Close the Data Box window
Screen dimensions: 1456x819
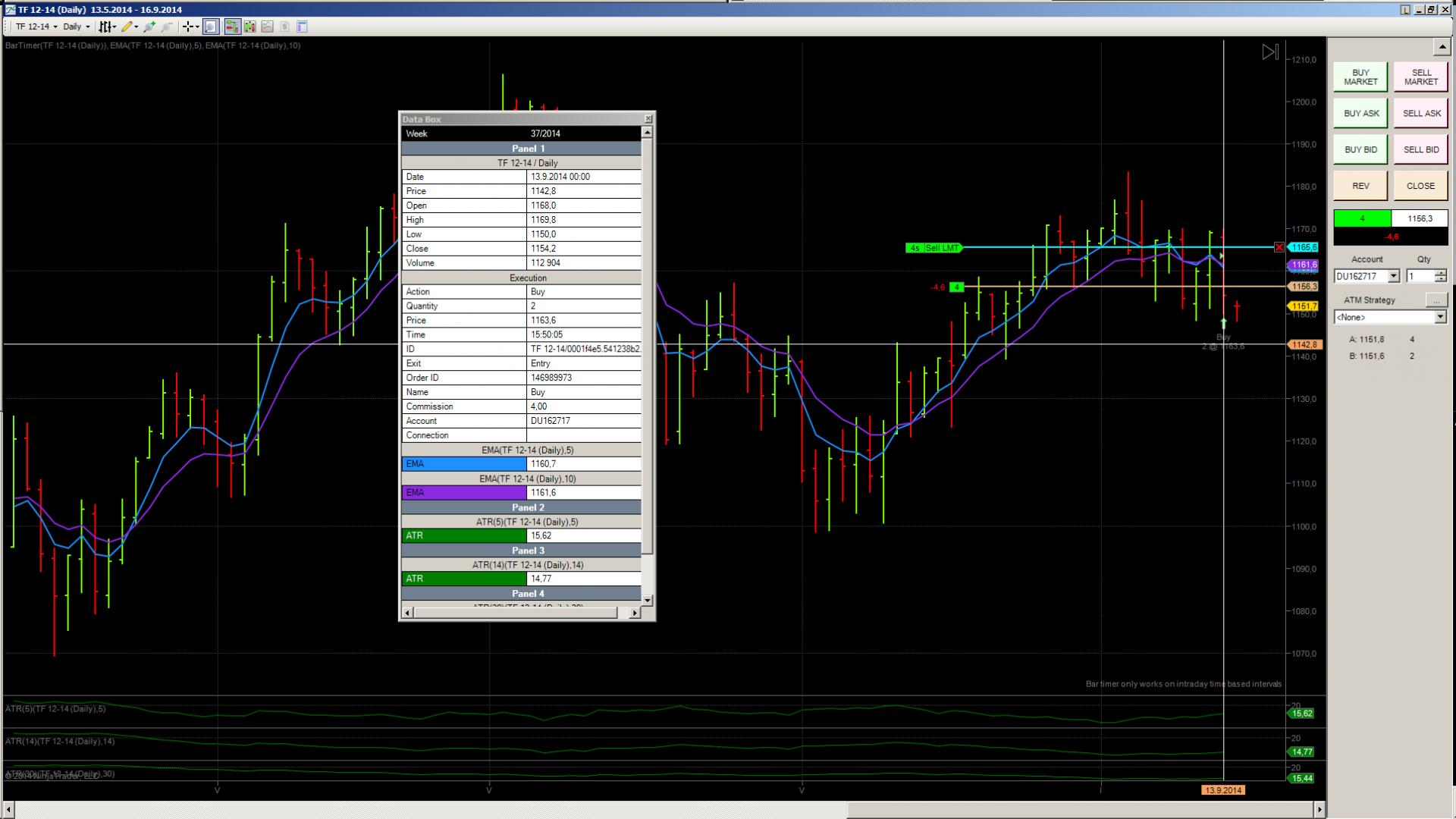(648, 119)
